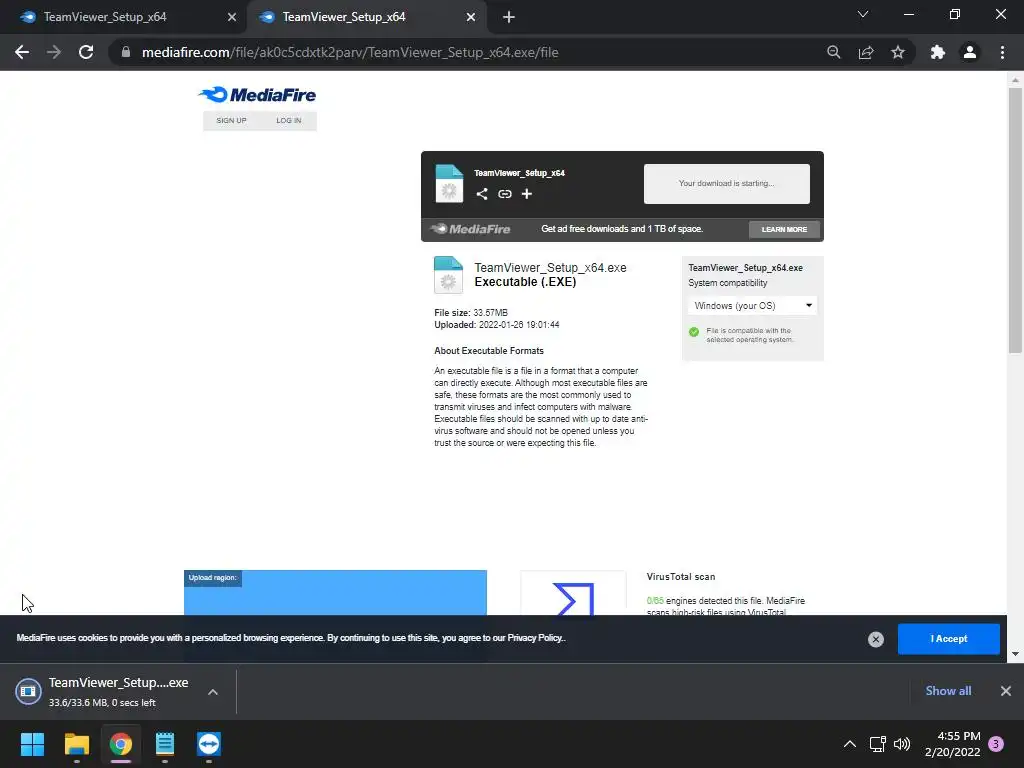Close the downloads bar
1024x768 pixels.
point(1006,691)
